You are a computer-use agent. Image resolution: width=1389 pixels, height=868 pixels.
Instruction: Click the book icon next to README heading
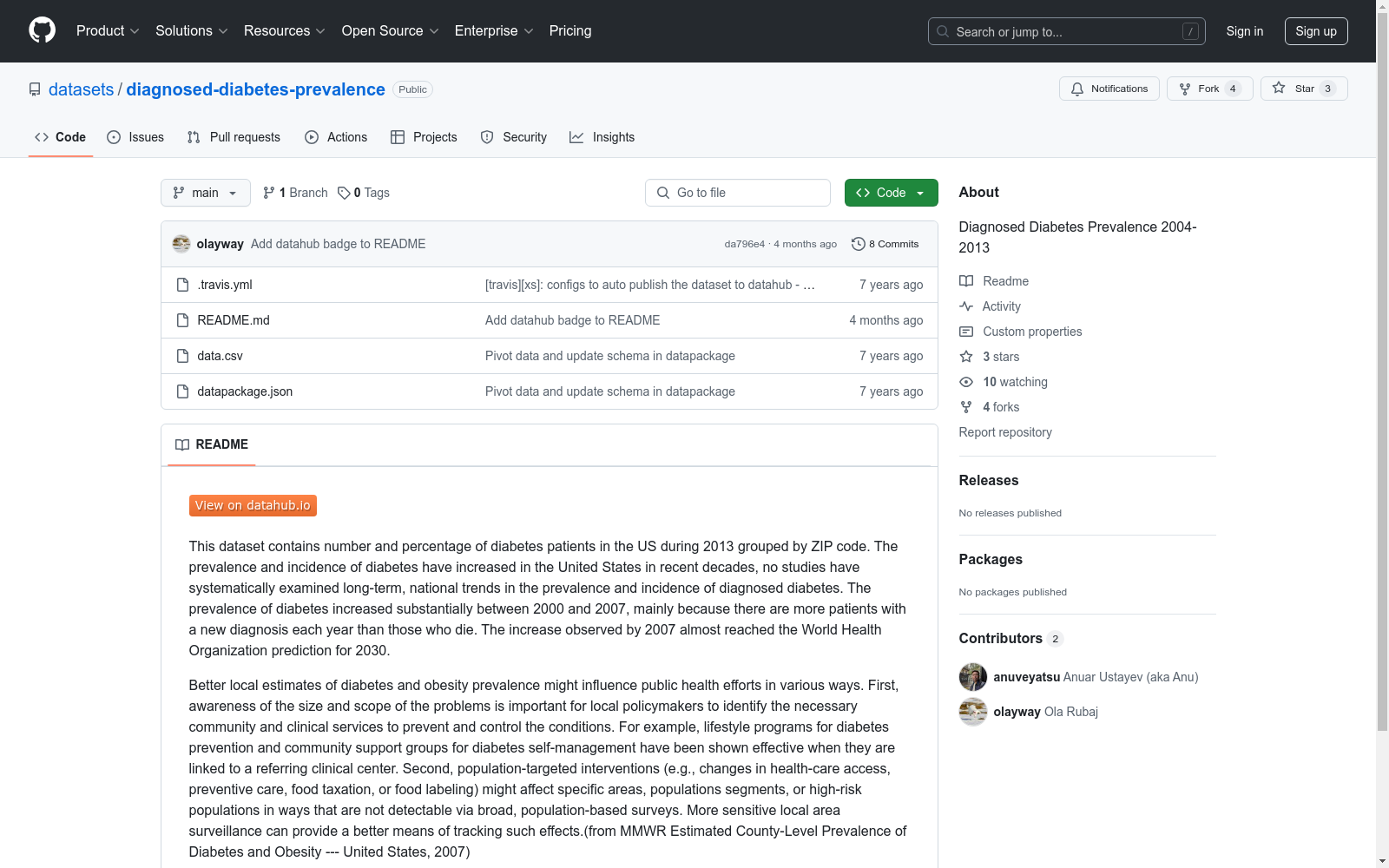182,444
